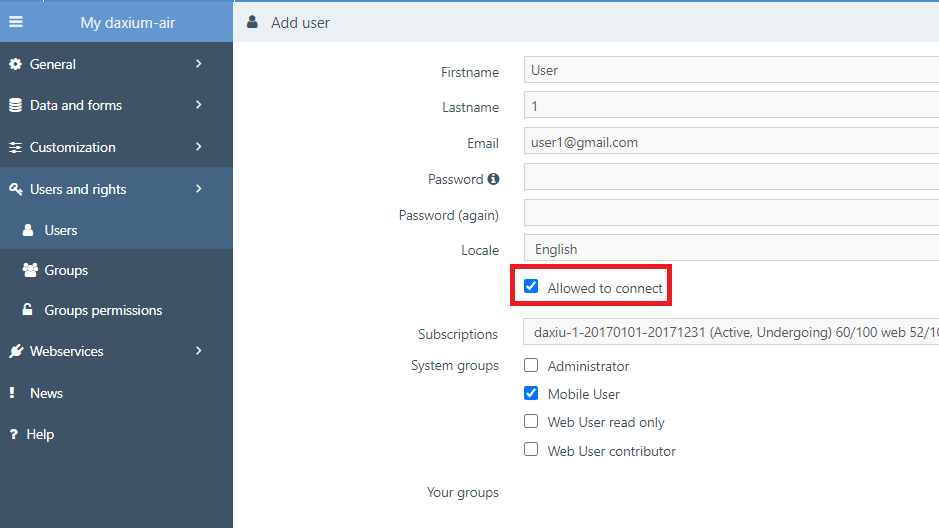Click the Webservices plug icon
The image size is (939, 528).
pyautogui.click(x=16, y=351)
